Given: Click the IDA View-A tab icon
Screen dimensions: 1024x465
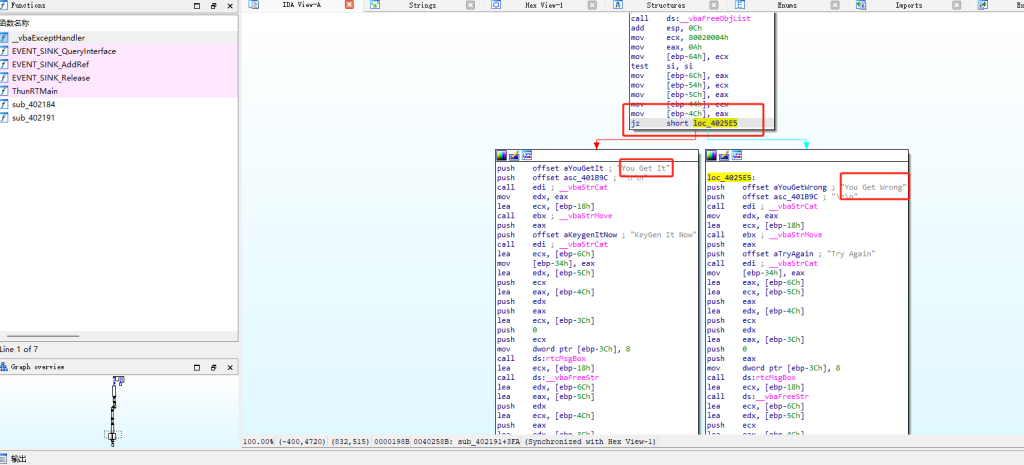Looking at the screenshot, I should pos(254,5).
